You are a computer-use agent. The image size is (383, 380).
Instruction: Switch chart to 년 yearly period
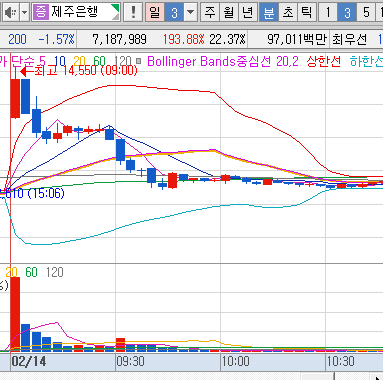[x=248, y=12]
